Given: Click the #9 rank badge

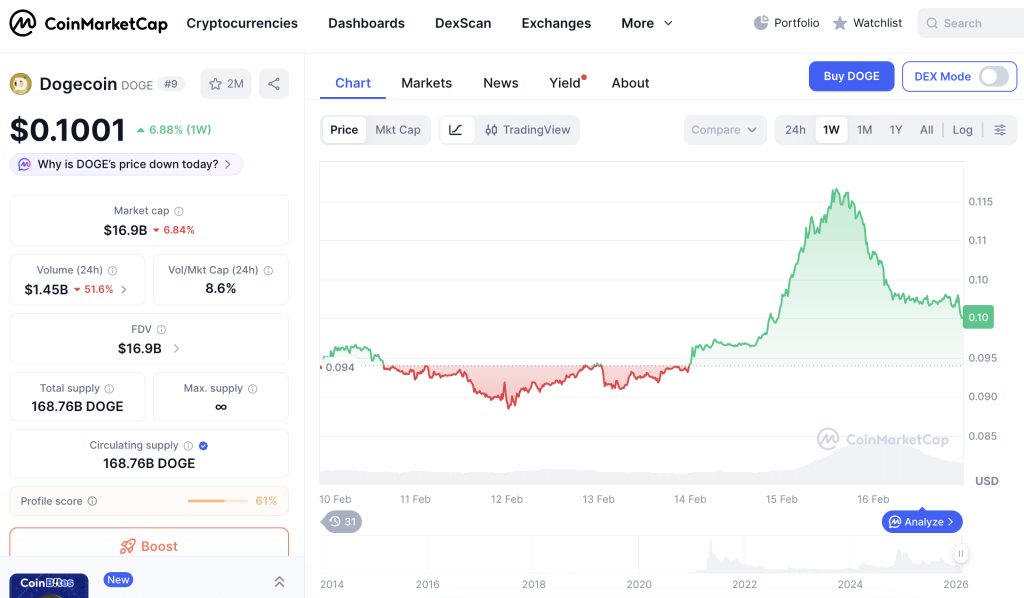Looking at the screenshot, I should (171, 84).
